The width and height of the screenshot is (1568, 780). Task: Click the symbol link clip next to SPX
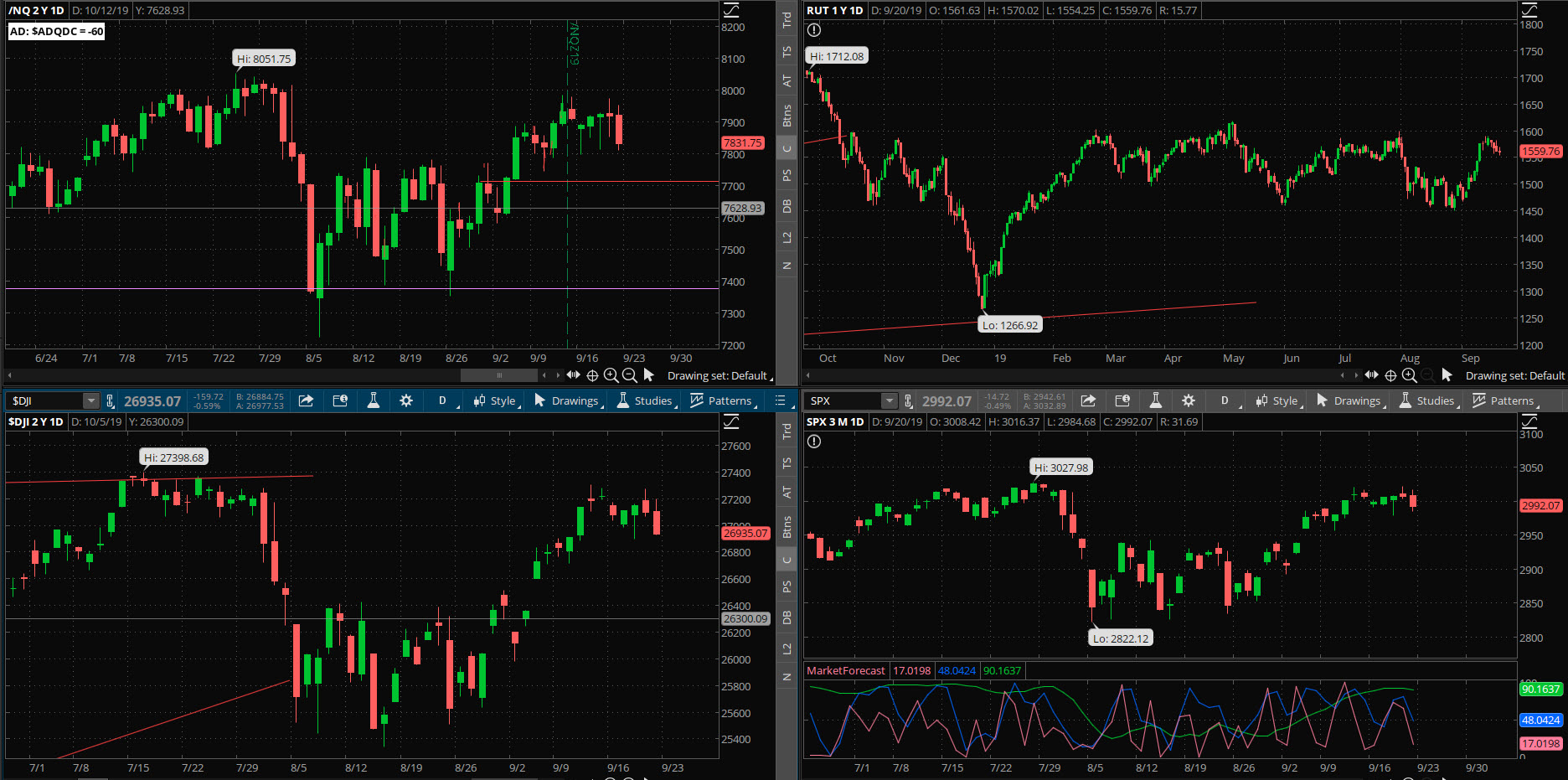pyautogui.click(x=908, y=401)
